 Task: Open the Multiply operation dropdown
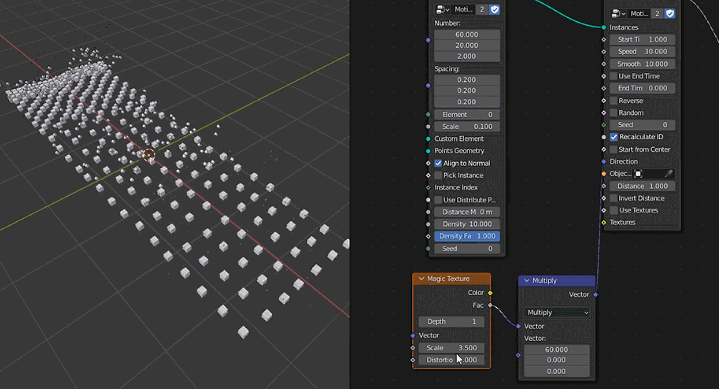coord(557,312)
